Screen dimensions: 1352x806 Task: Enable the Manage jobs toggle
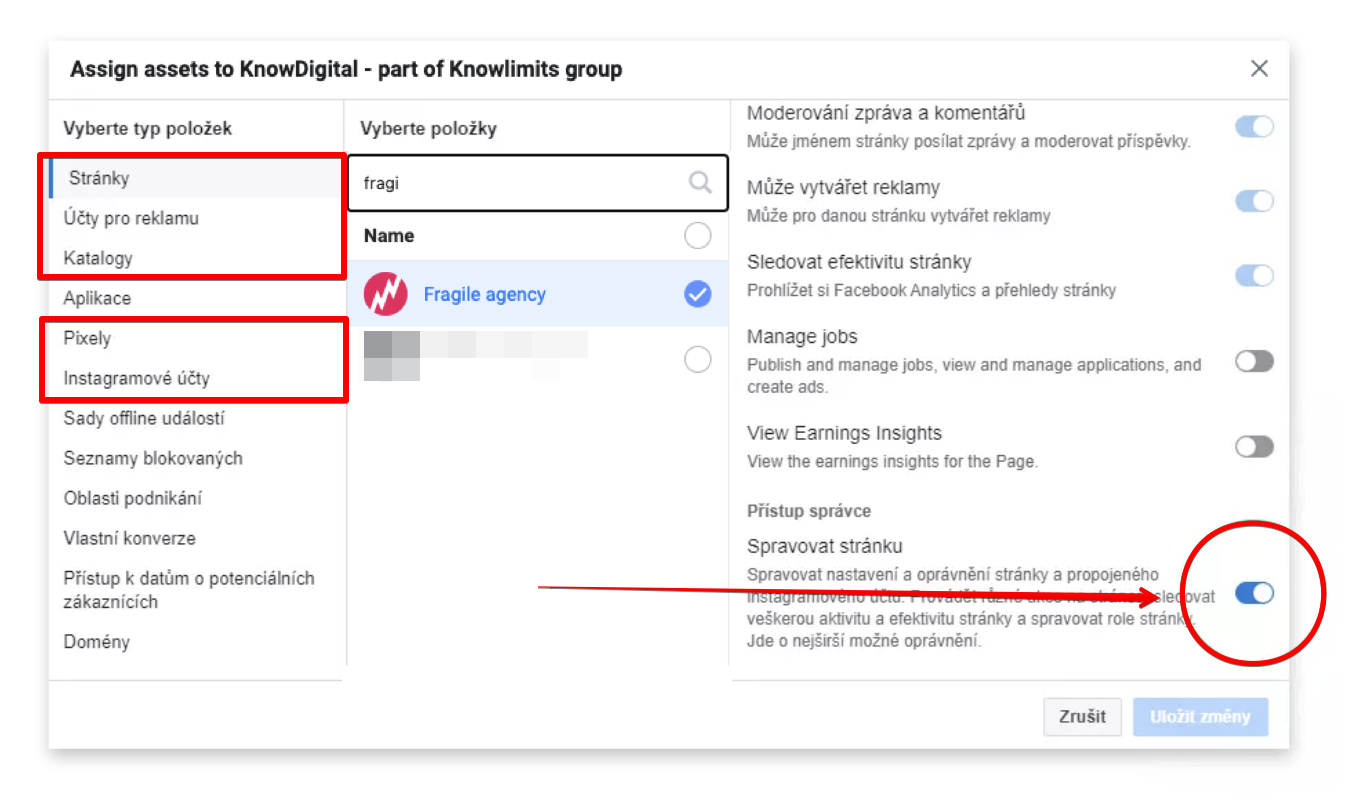pos(1254,361)
